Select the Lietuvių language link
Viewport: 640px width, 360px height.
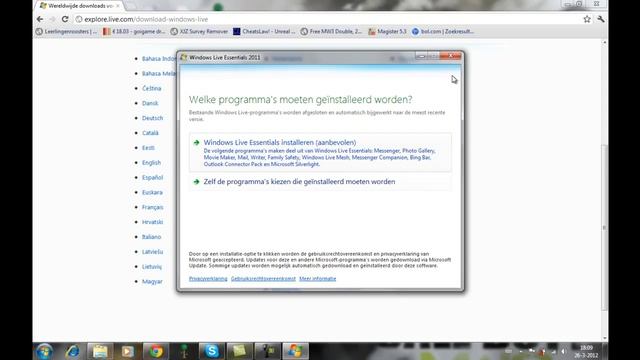(152, 267)
